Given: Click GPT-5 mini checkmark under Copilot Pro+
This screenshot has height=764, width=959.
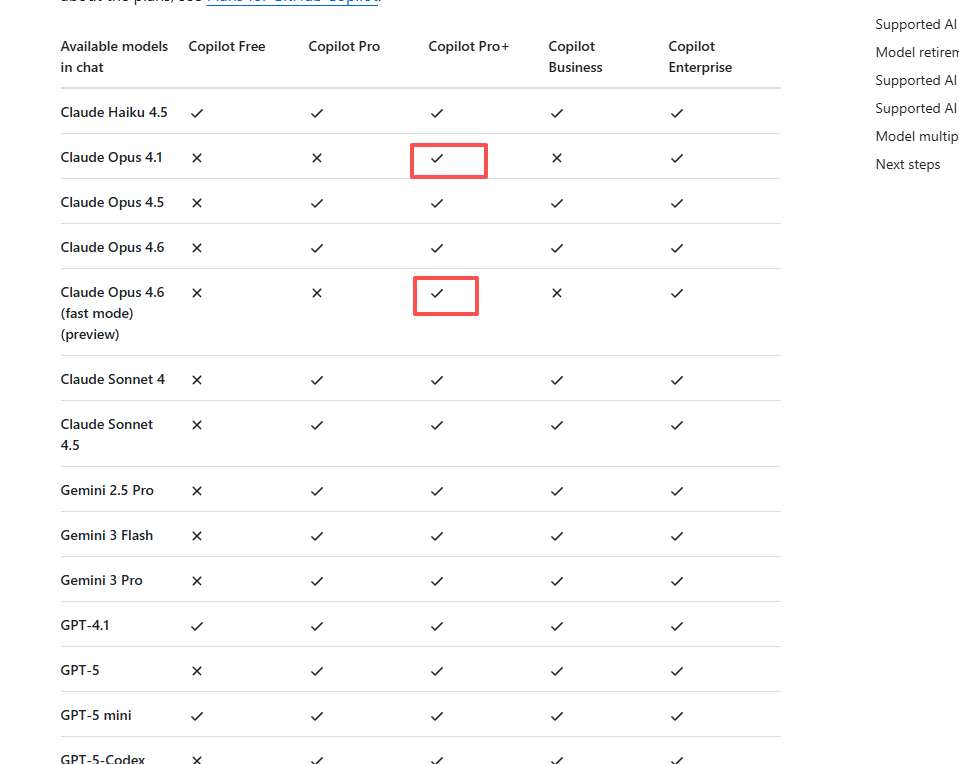Looking at the screenshot, I should (x=437, y=716).
